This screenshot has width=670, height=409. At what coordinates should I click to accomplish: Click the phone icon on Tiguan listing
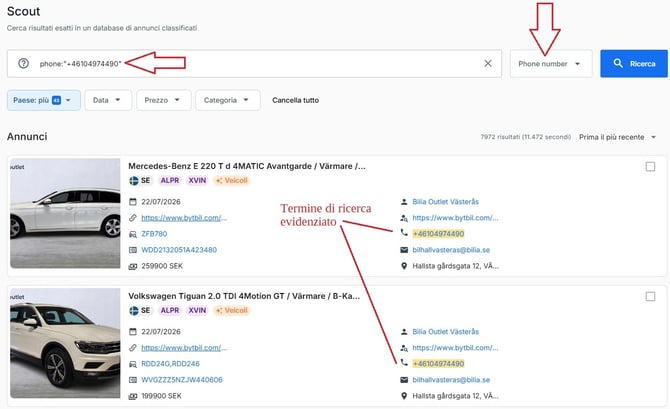[x=404, y=363]
